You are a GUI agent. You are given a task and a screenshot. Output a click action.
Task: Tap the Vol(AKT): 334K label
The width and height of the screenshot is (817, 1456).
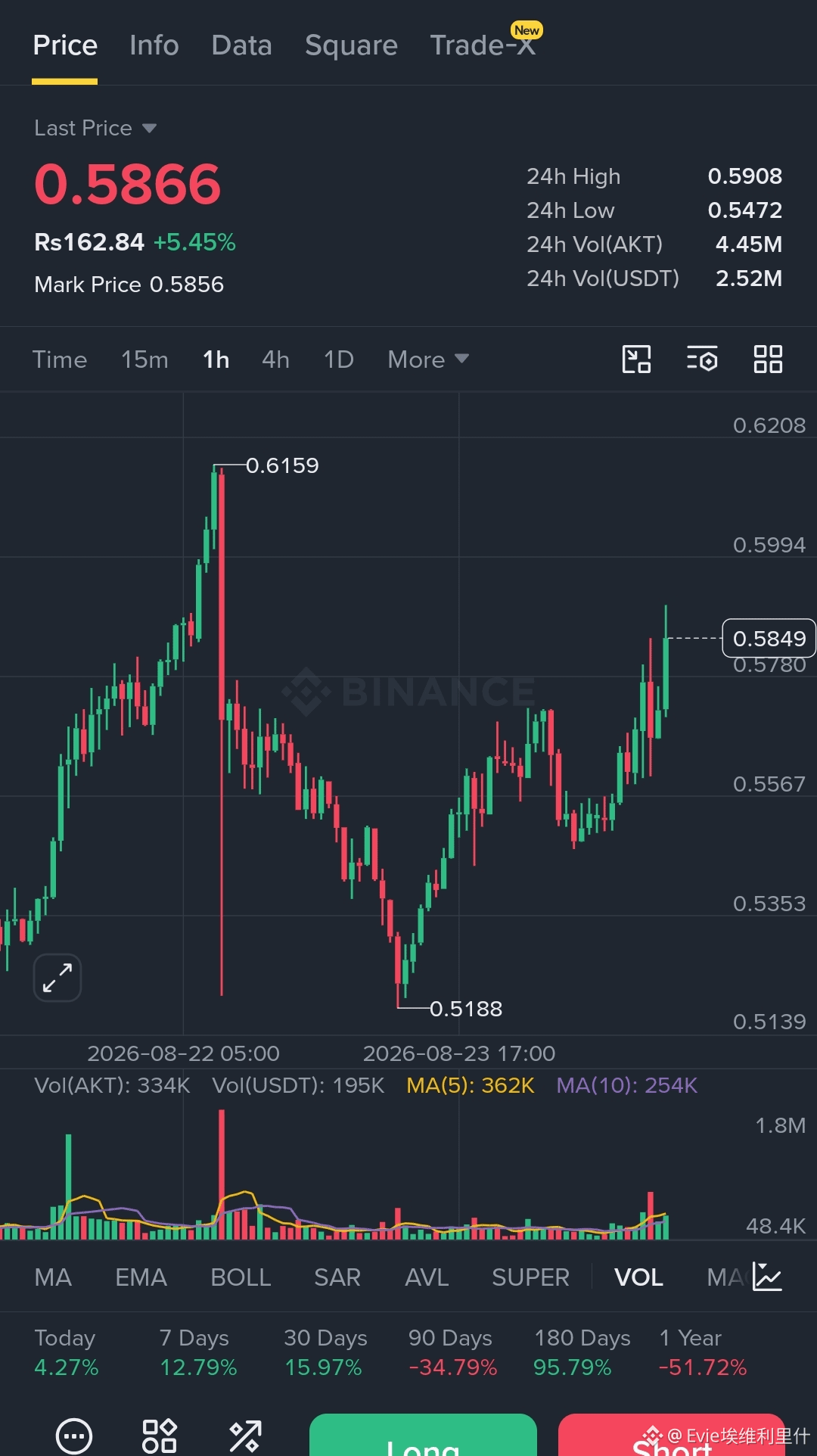coord(112,1085)
